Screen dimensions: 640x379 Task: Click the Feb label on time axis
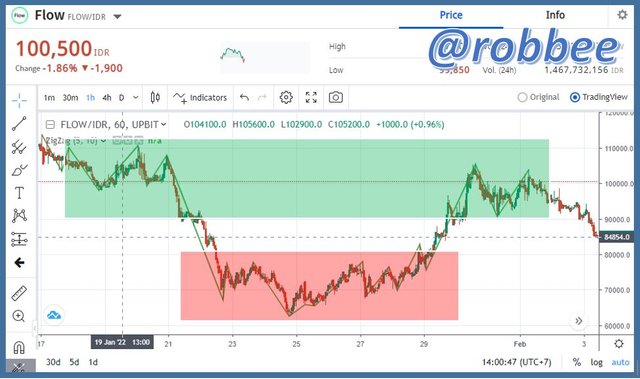coord(520,344)
